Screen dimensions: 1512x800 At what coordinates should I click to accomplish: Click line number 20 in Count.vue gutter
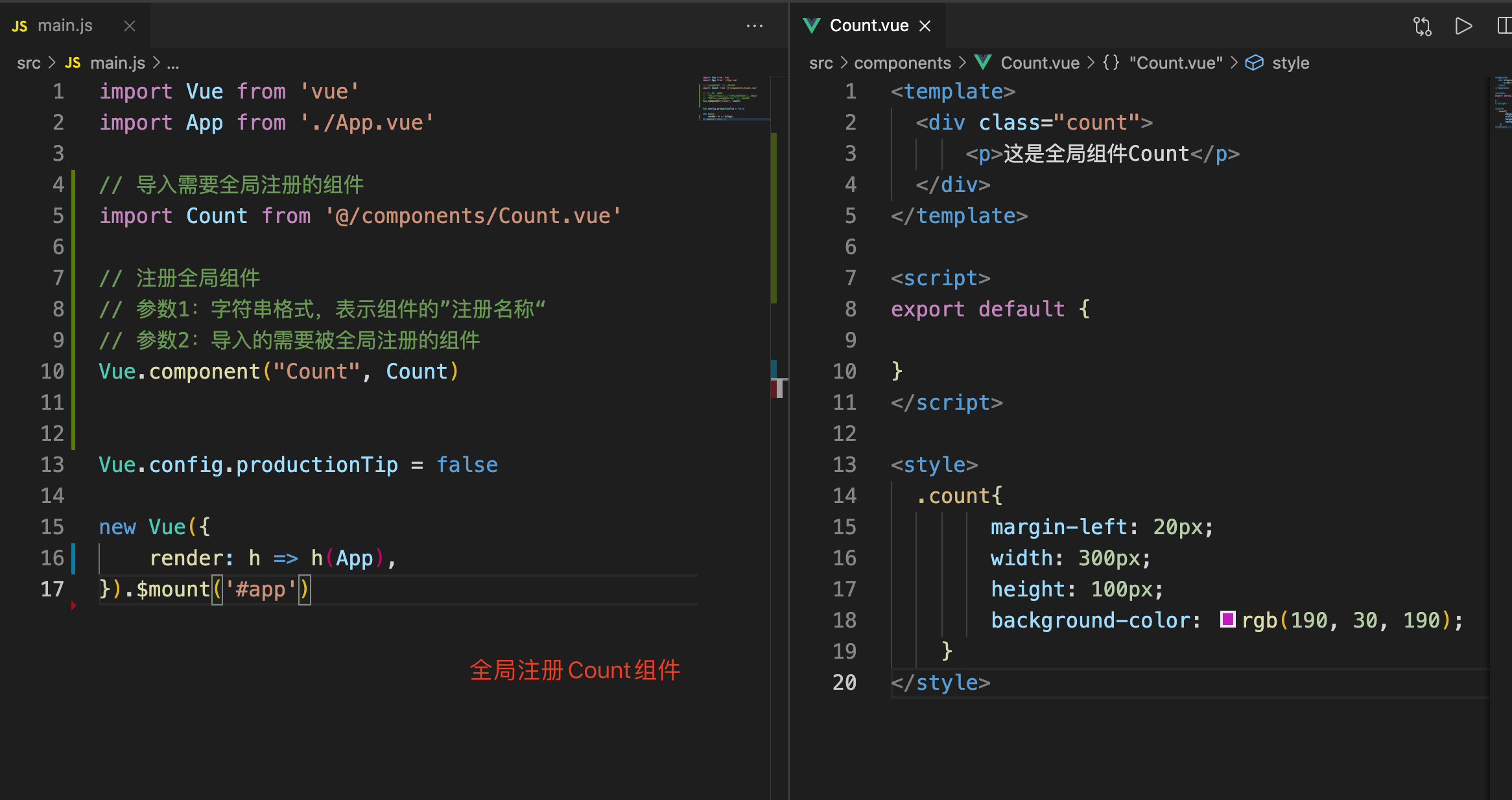[844, 683]
